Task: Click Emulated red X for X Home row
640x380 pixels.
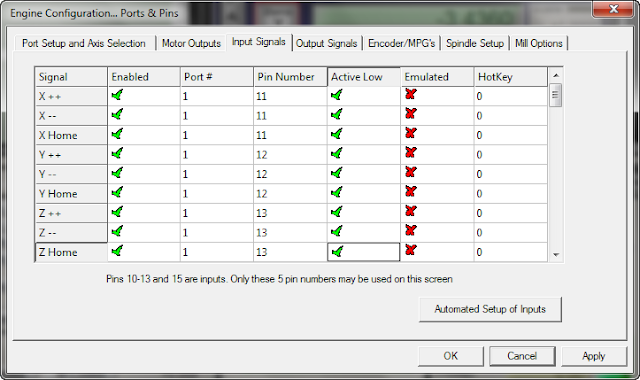Action: coord(411,133)
